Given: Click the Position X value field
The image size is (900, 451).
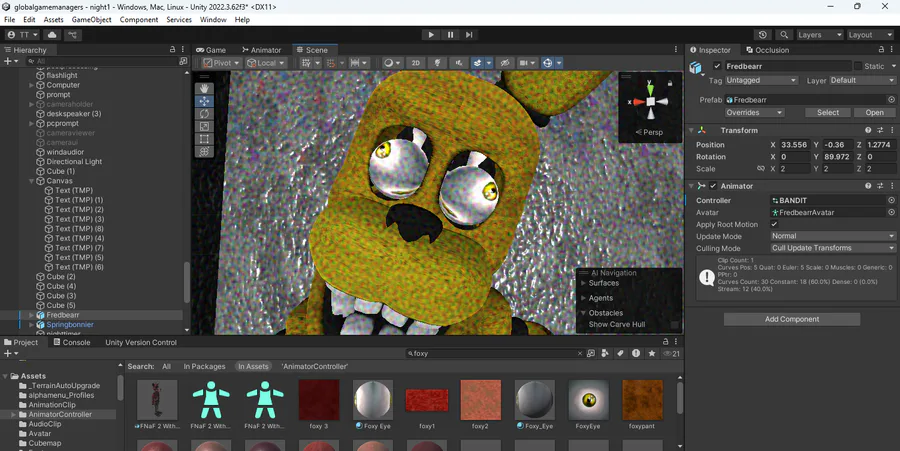Looking at the screenshot, I should point(794,145).
